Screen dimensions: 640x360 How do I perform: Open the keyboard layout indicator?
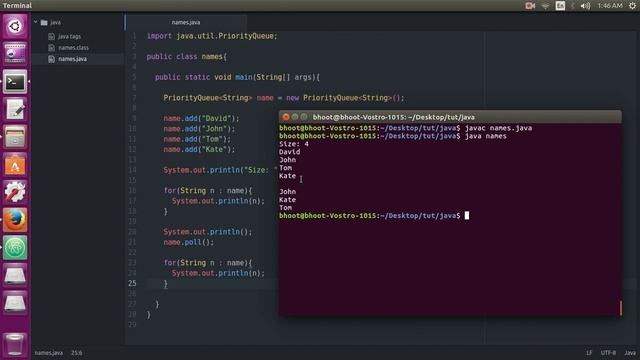560,6
